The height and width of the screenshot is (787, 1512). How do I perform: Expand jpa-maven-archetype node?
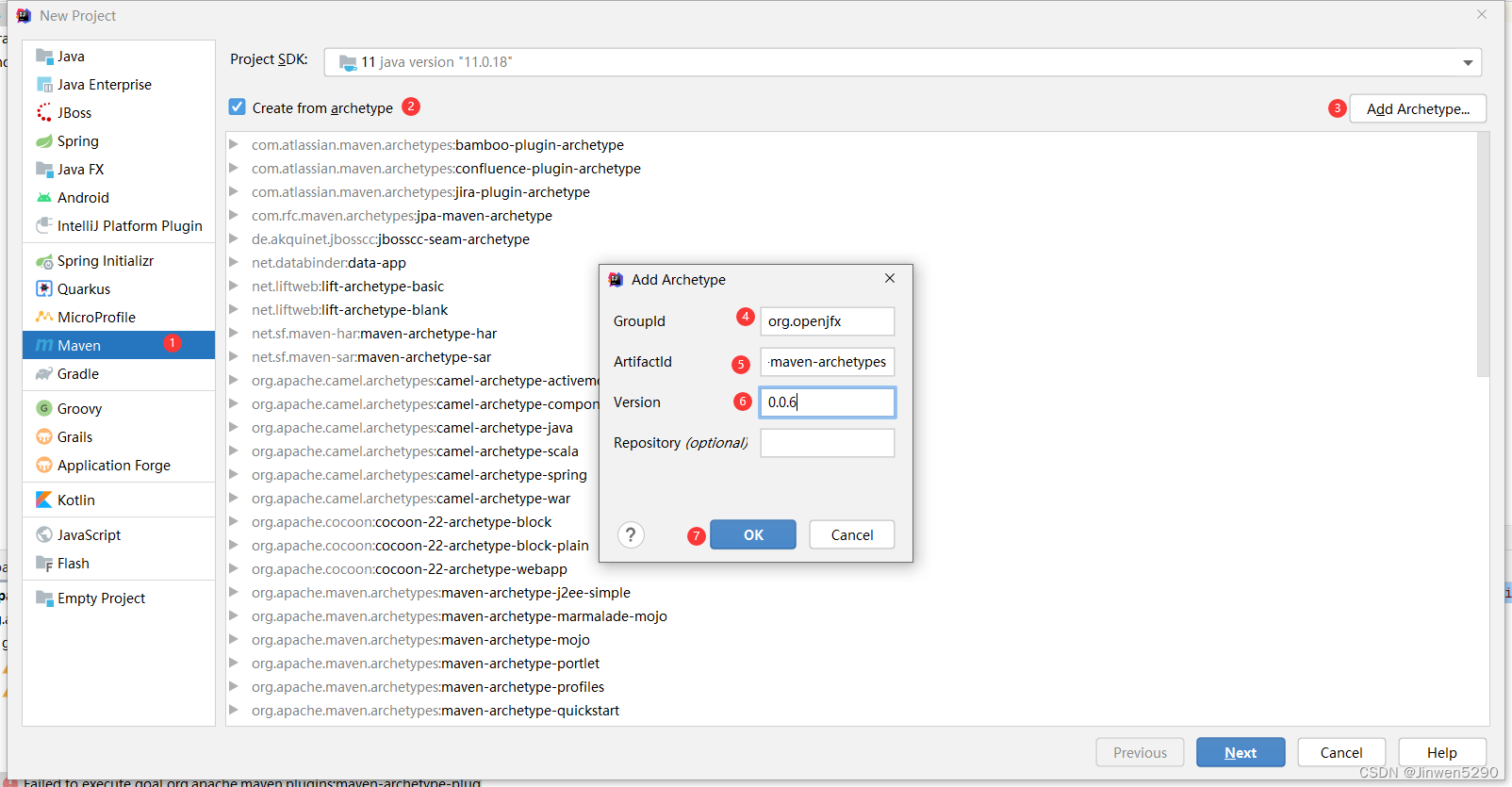point(234,215)
